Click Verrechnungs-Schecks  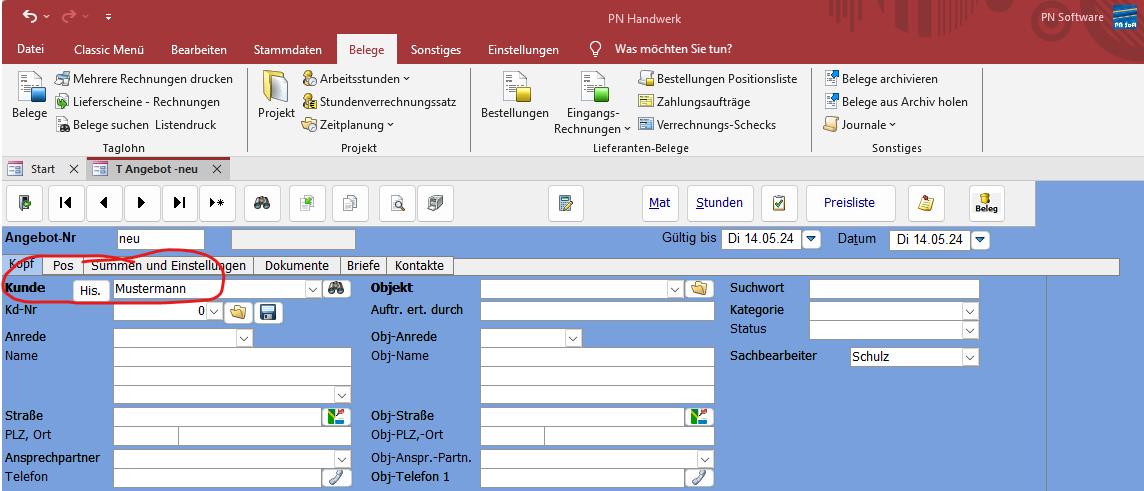pos(707,125)
